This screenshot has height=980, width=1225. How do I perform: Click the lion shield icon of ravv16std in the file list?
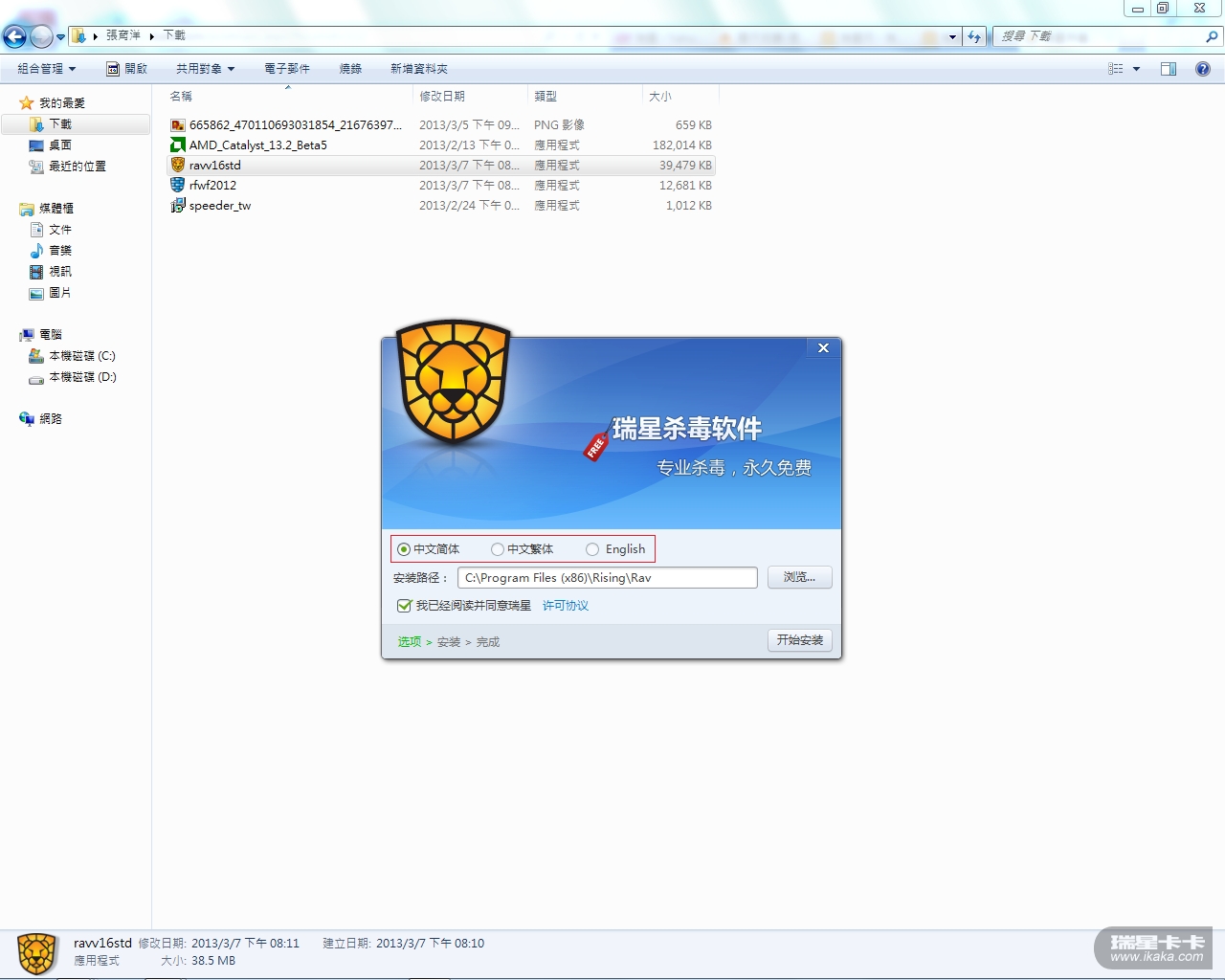click(x=177, y=166)
